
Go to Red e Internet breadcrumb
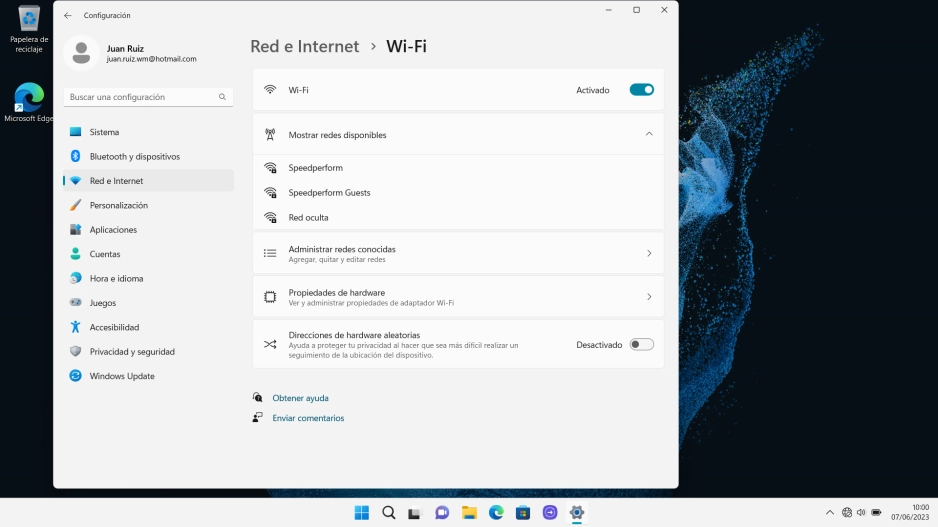304,46
